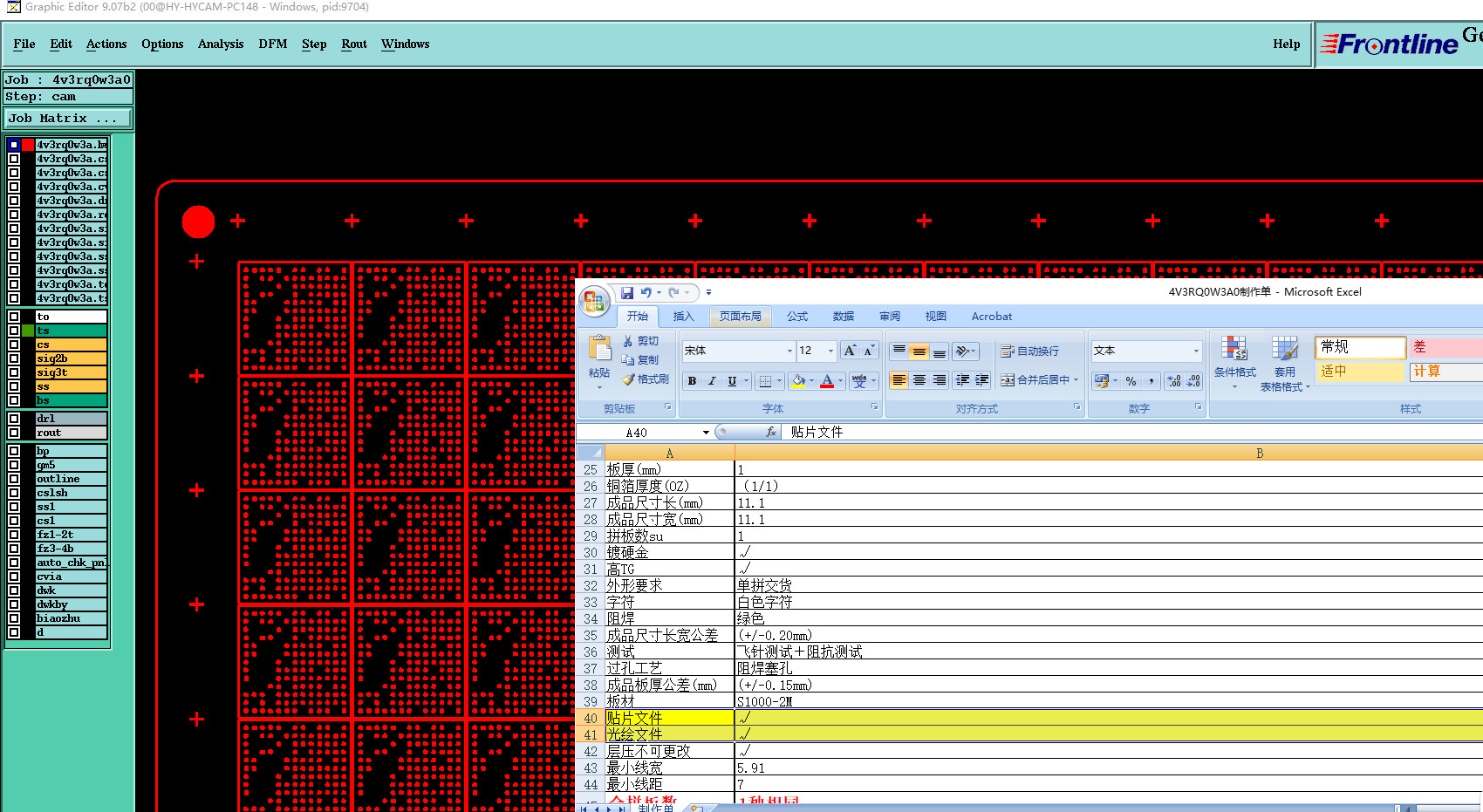
Task: Align text right in Excel
Action: tap(940, 380)
